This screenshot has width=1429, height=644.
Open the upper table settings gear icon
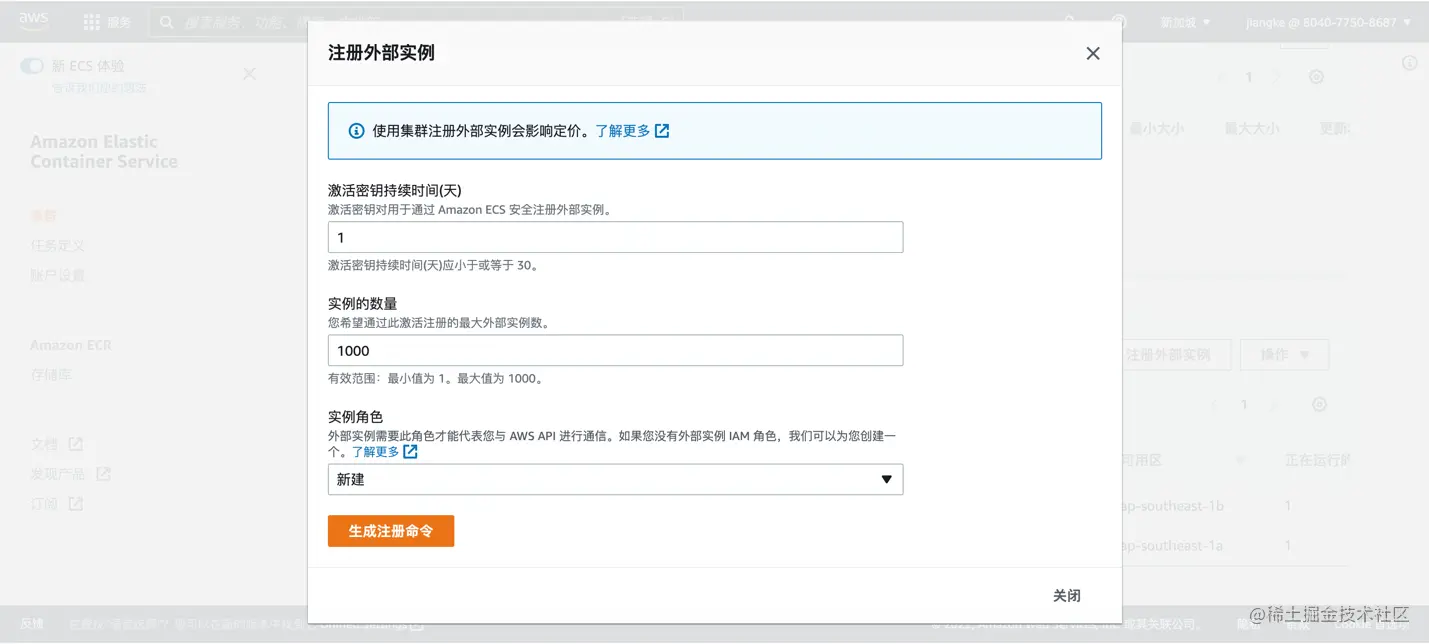tap(1317, 77)
